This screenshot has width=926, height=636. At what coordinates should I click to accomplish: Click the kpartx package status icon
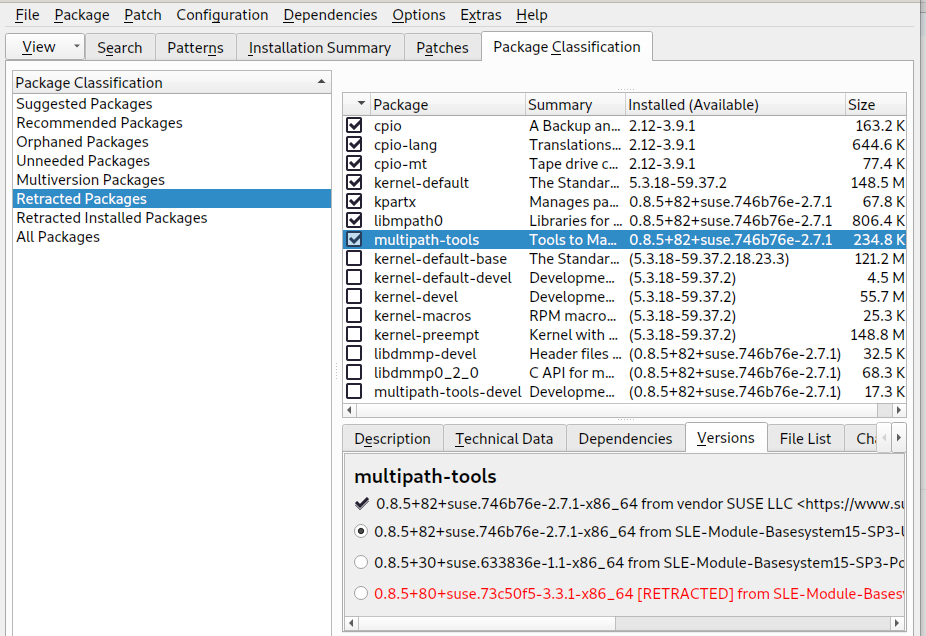[354, 202]
